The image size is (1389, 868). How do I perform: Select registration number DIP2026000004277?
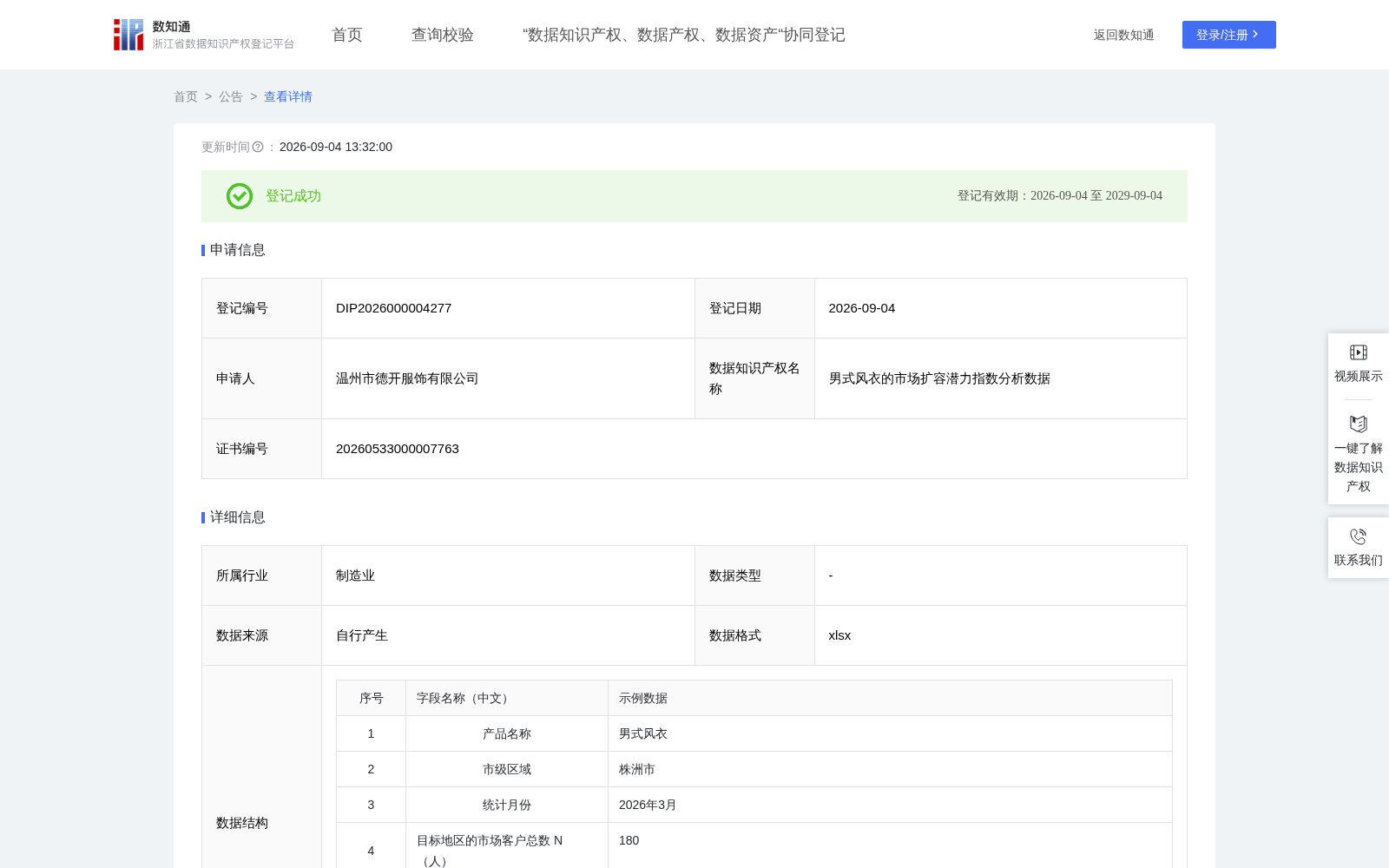tap(393, 308)
